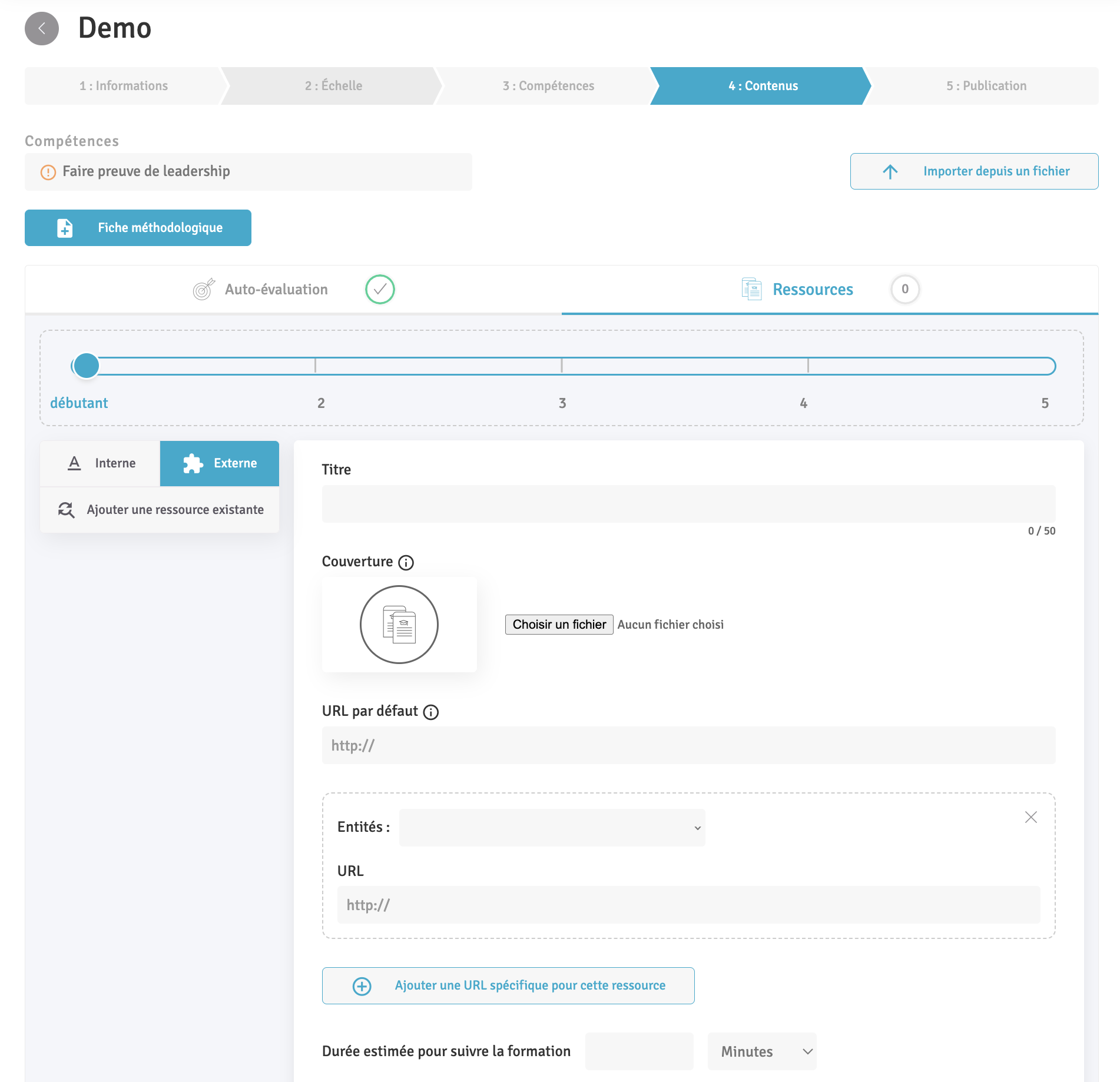Select the Interne resource type
This screenshot has height=1082, width=1120.
coord(101,463)
